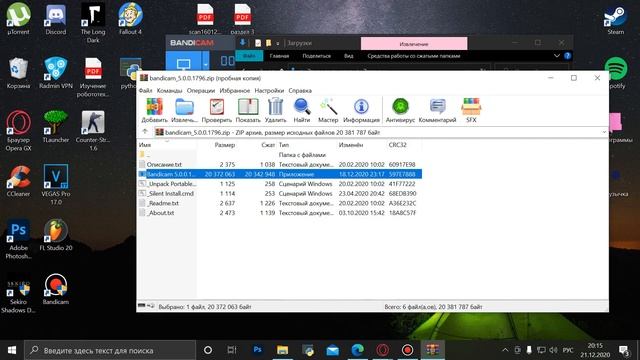Sort files by the Размер column
The width and height of the screenshot is (640, 360).
224,145
